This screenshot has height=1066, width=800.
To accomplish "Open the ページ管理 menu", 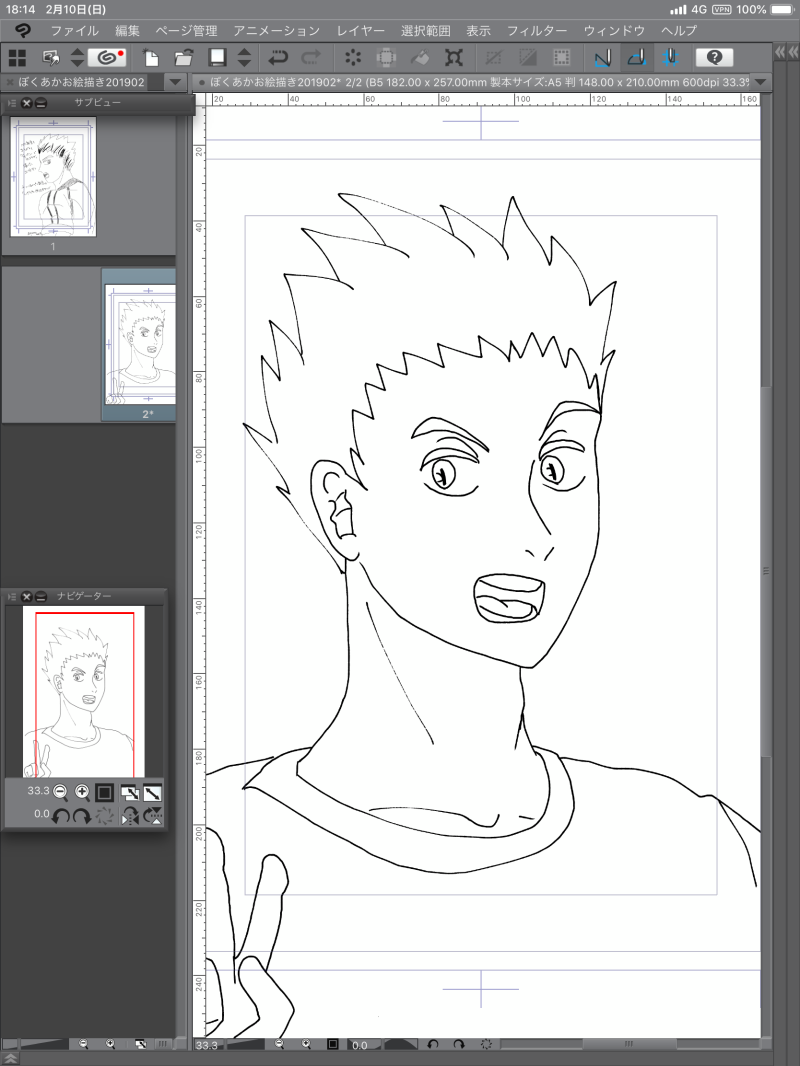I will tap(186, 31).
